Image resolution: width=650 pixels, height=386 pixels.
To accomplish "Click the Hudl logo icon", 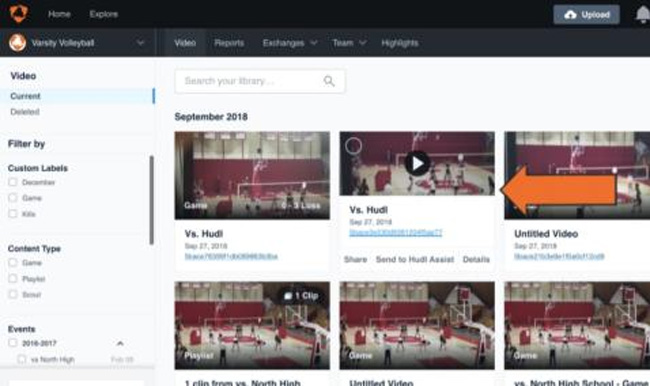I will click(x=19, y=14).
